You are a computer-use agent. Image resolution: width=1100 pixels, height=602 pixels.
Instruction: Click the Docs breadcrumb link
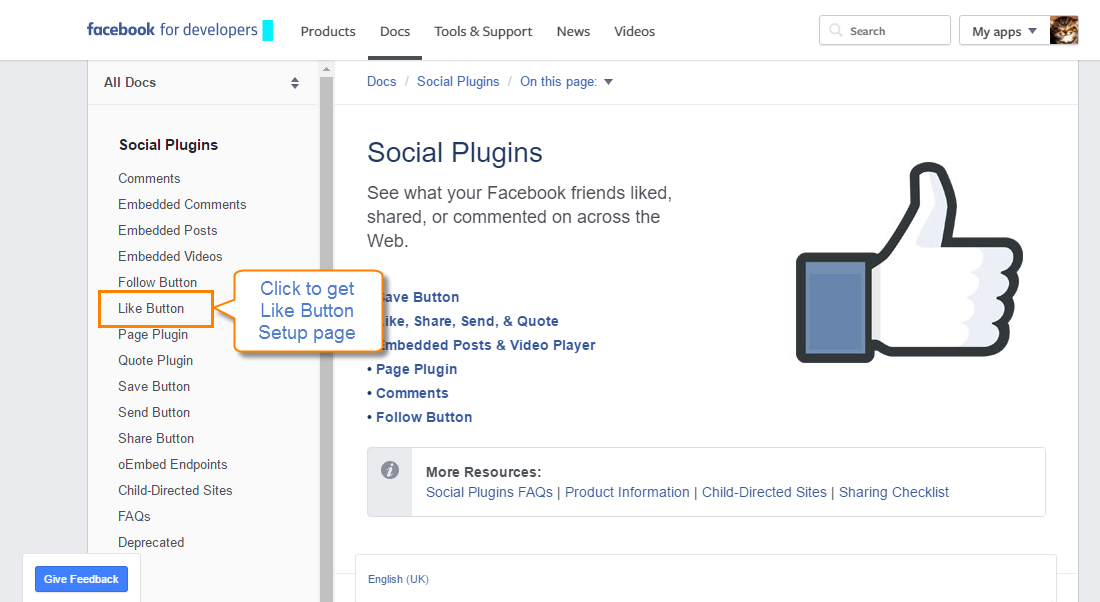tap(382, 81)
